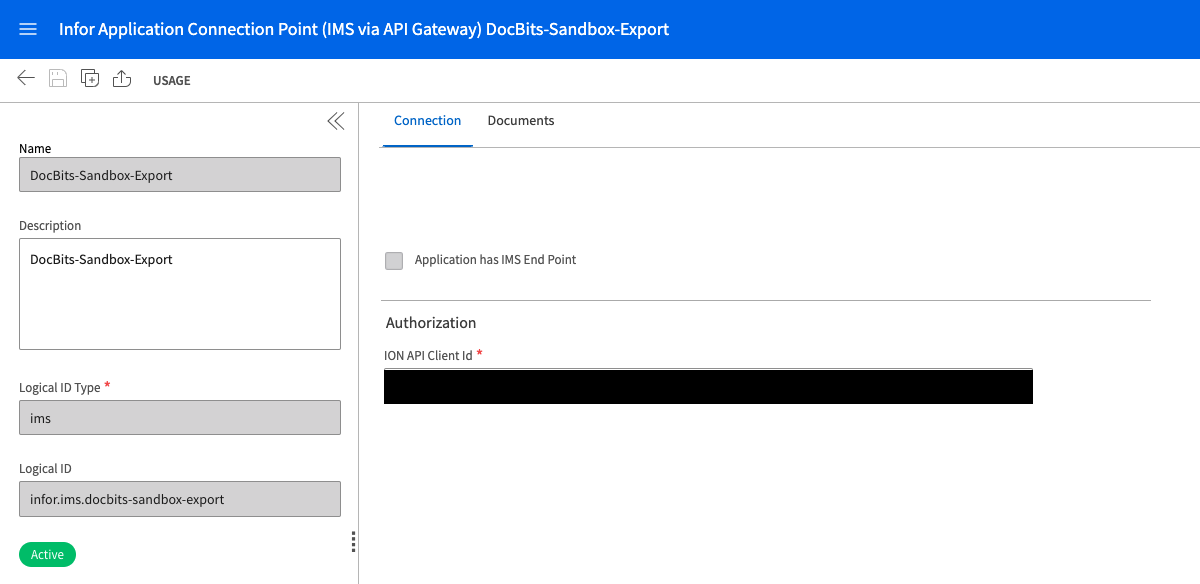The image size is (1200, 584).
Task: Switch to the Documents tab
Action: click(520, 121)
